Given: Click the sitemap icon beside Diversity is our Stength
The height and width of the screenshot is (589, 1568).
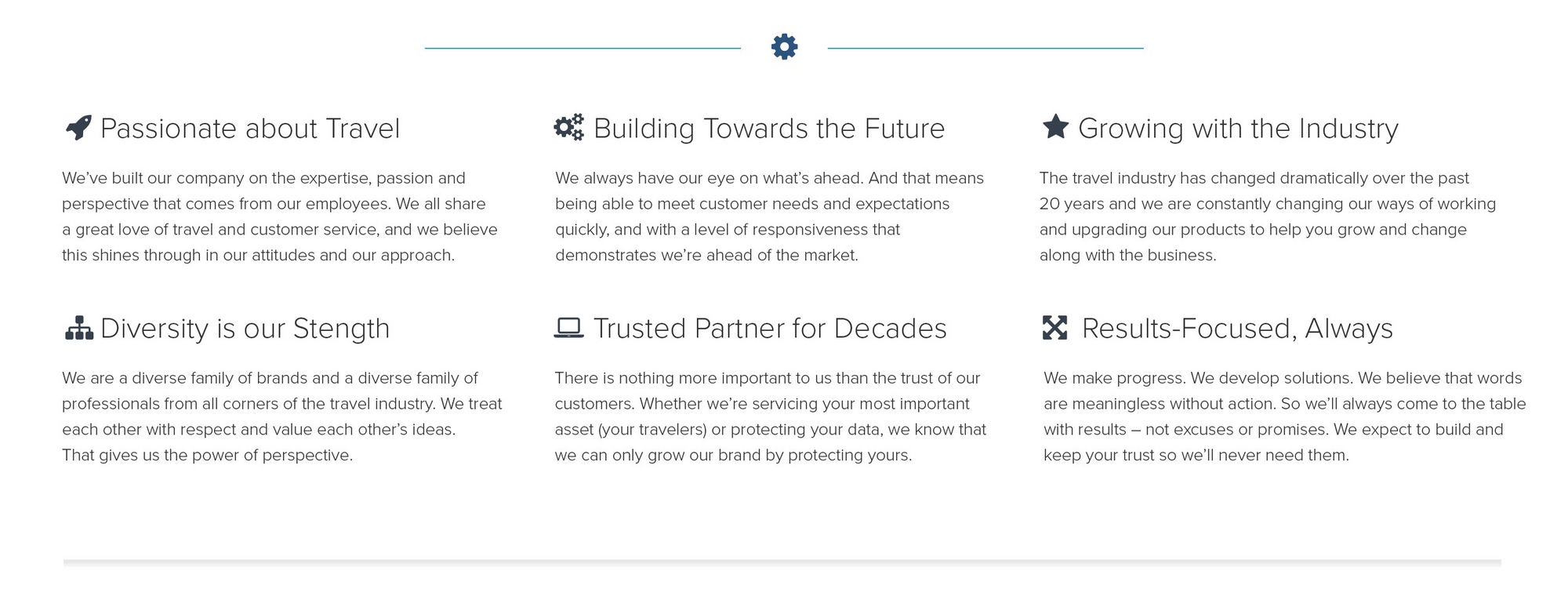Looking at the screenshot, I should (79, 328).
